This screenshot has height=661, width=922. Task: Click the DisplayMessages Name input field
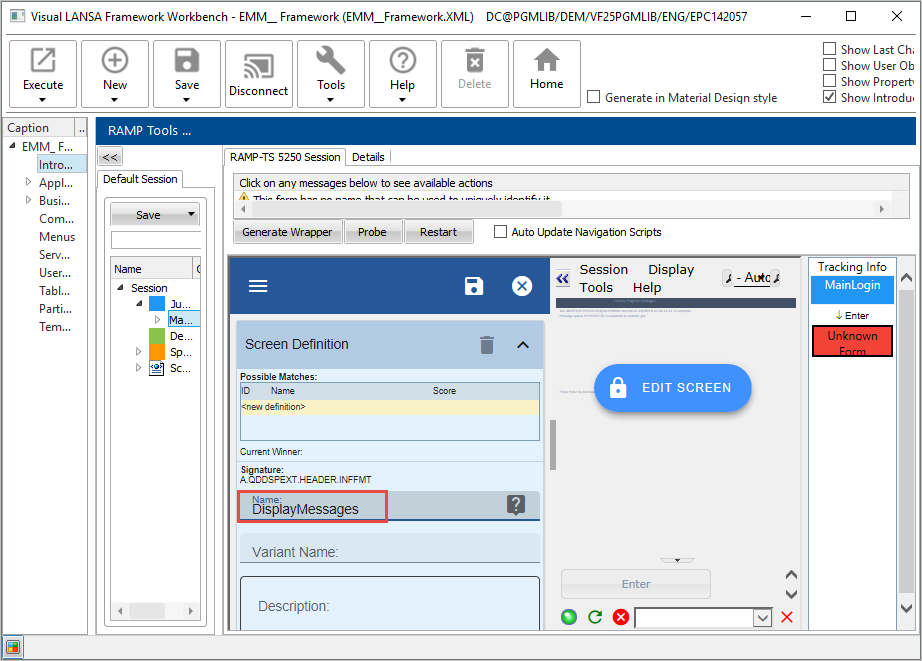(x=312, y=509)
